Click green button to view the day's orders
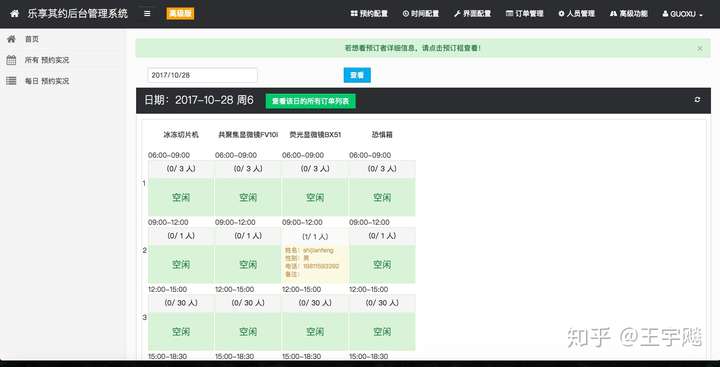The image size is (720, 367). tap(310, 101)
